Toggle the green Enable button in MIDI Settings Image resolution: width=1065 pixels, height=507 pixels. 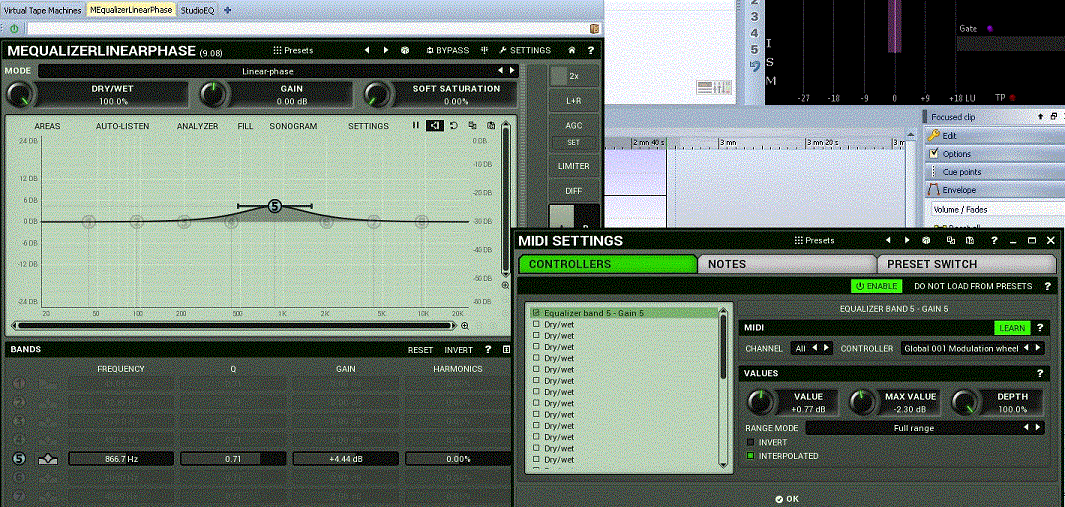(x=876, y=286)
